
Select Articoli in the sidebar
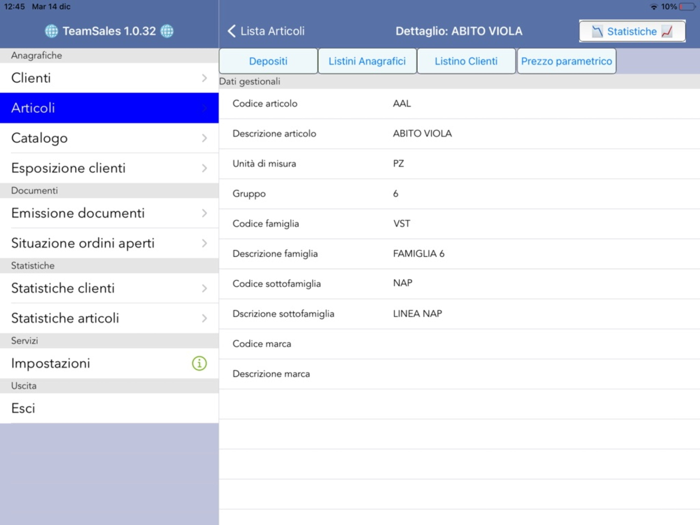pyautogui.click(x=109, y=108)
